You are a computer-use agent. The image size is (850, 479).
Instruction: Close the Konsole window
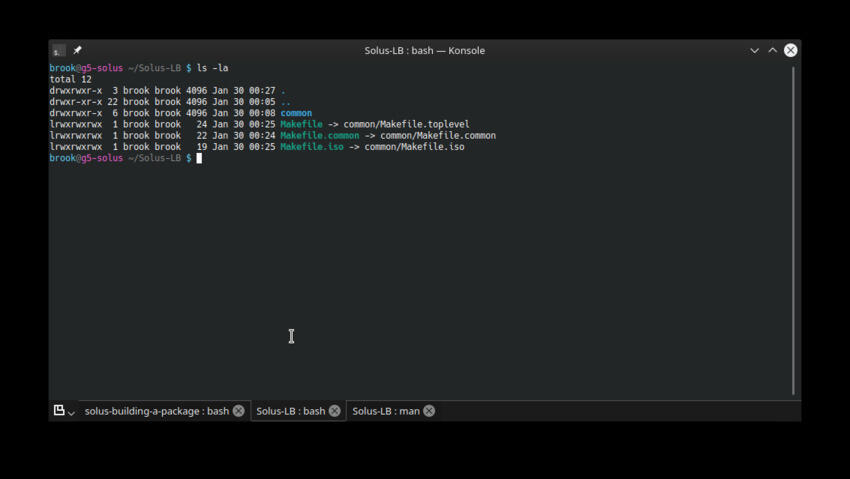pyautogui.click(x=790, y=50)
